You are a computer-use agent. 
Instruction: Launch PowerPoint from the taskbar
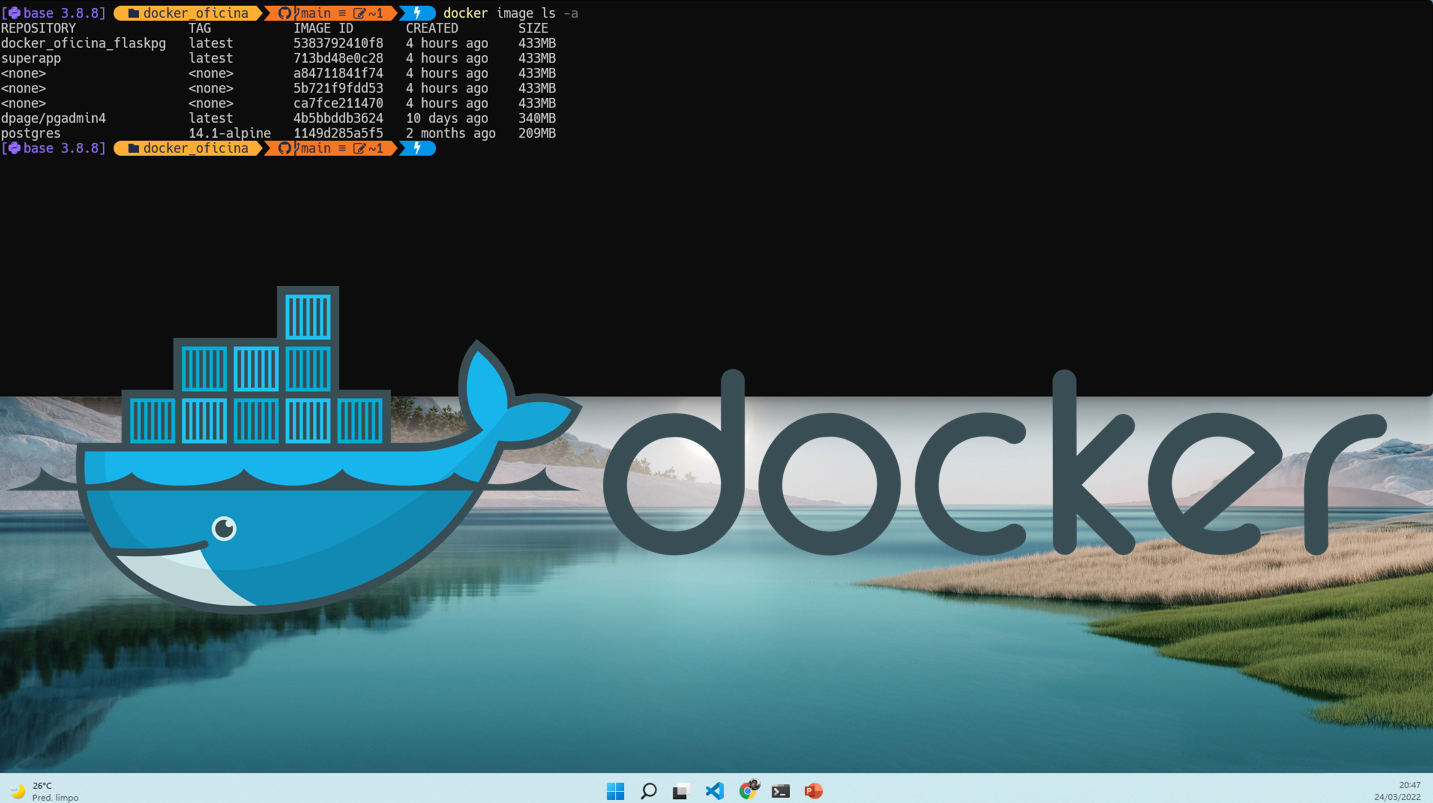coord(813,790)
